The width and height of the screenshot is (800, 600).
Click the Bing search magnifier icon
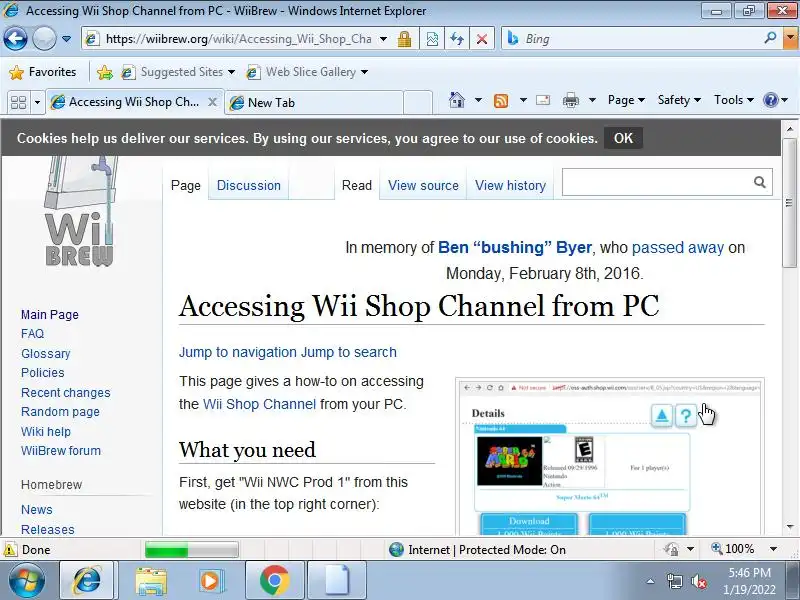pyautogui.click(x=770, y=38)
